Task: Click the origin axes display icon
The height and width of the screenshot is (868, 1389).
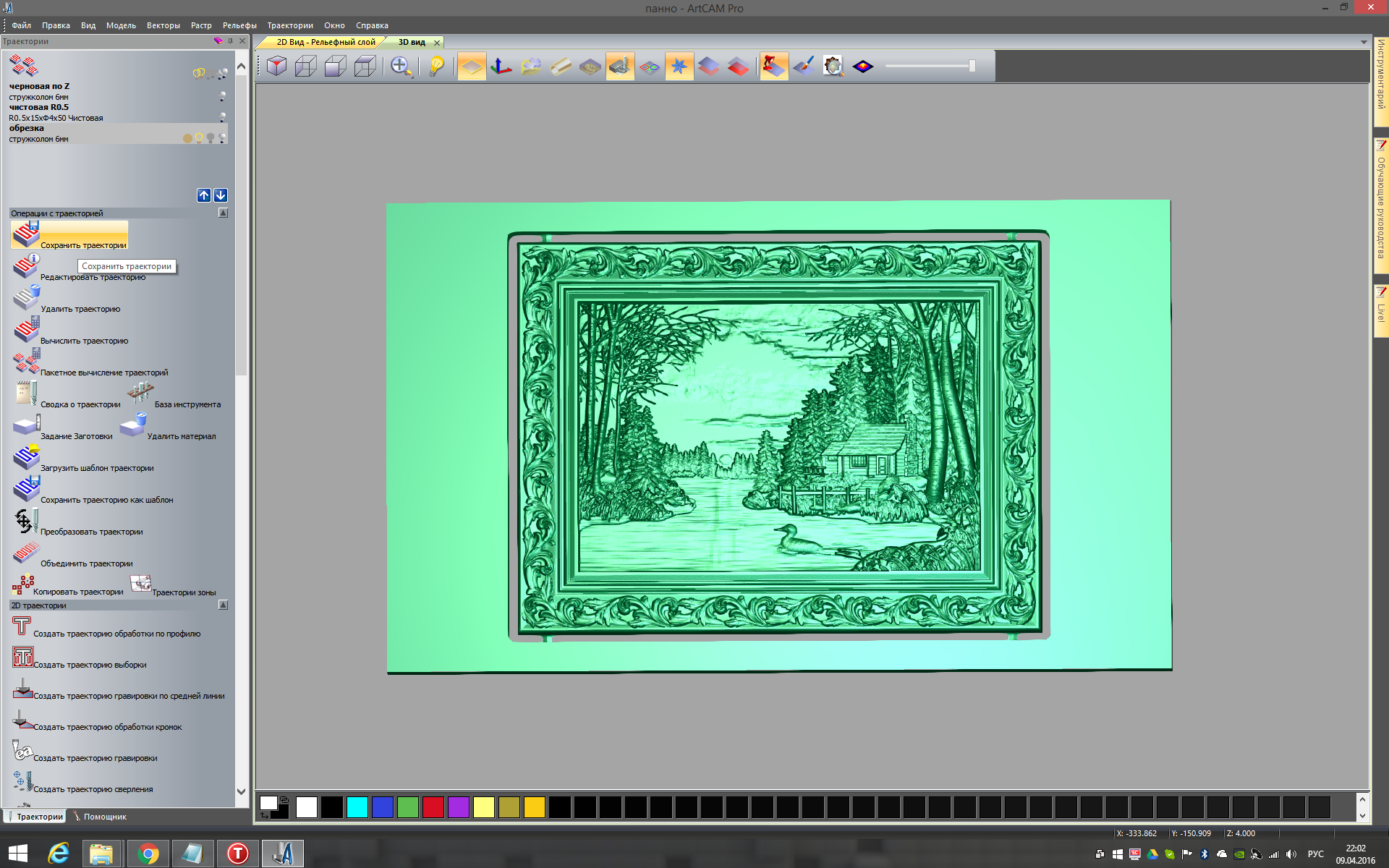Action: point(501,67)
